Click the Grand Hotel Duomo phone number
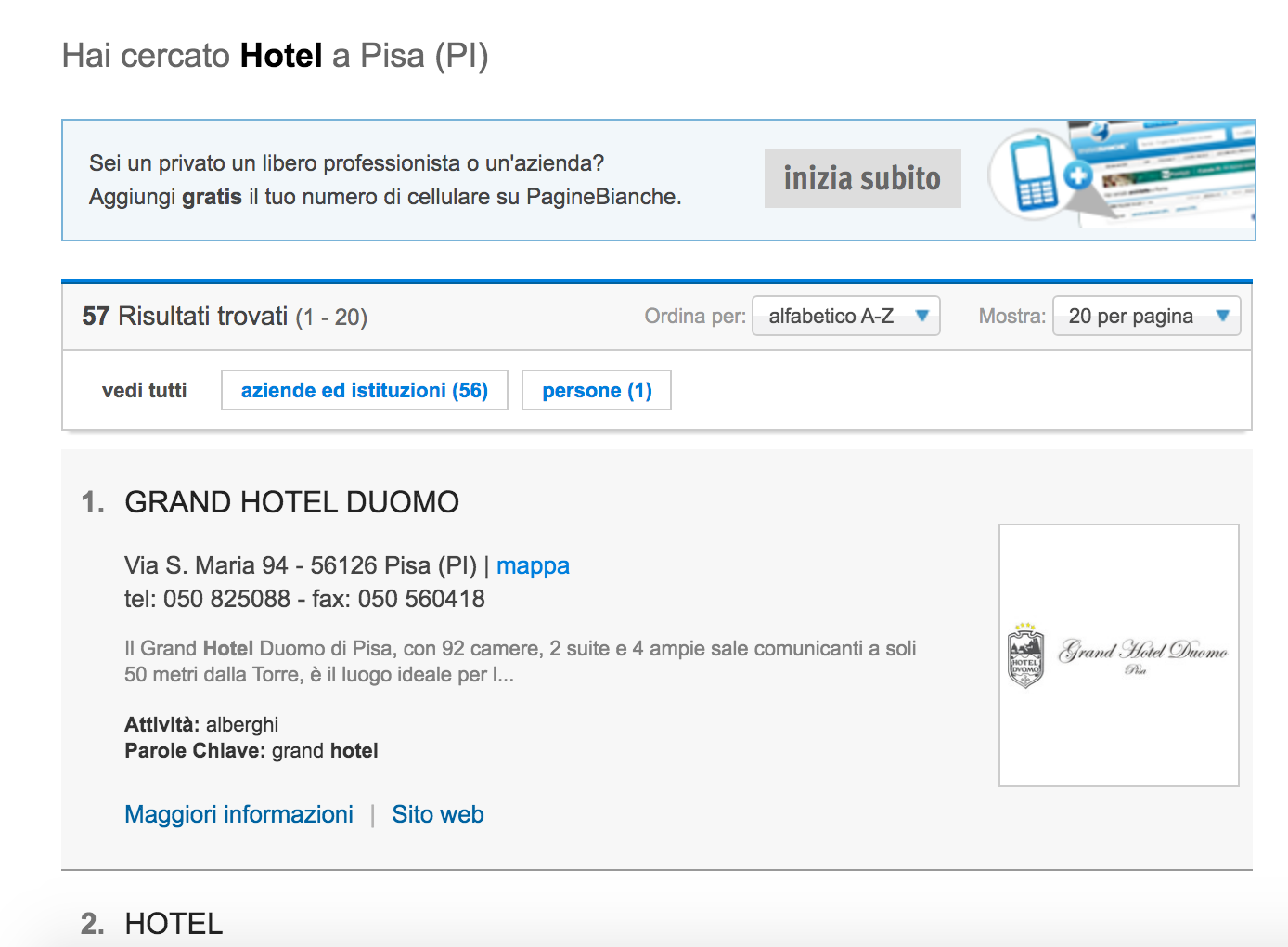Image resolution: width=1288 pixels, height=947 pixels. coord(226,599)
